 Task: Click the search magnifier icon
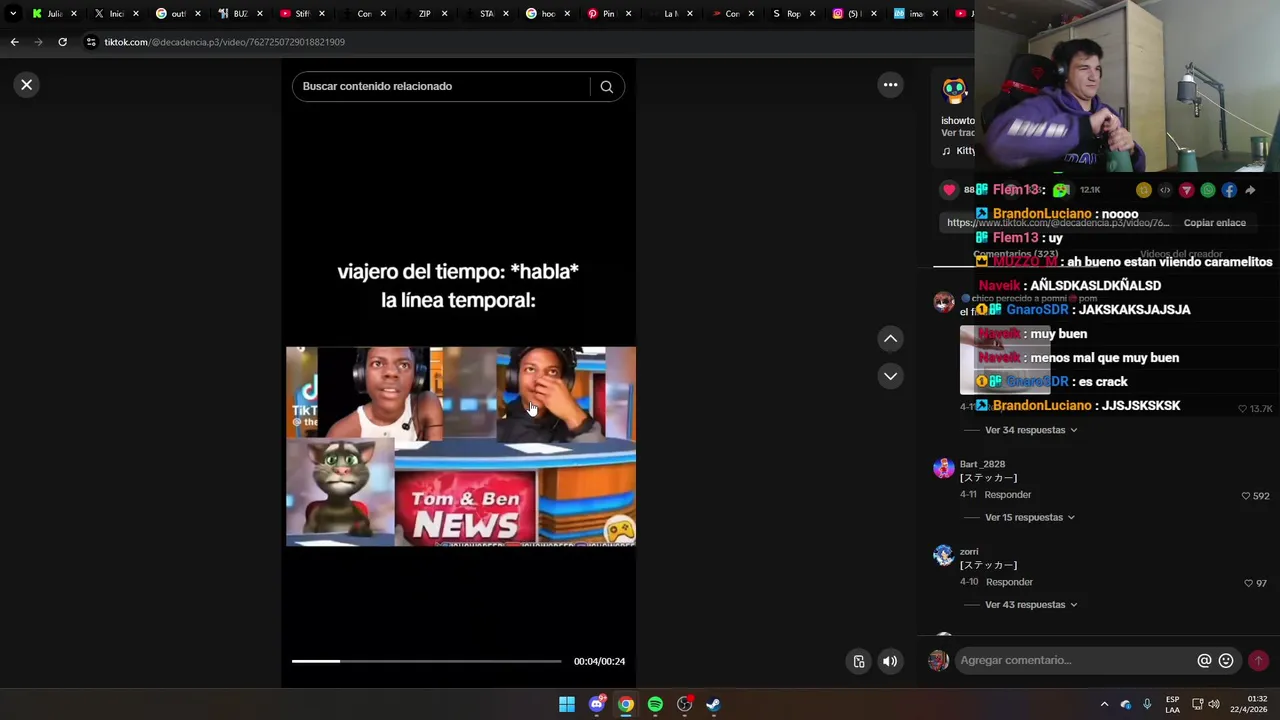pyautogui.click(x=606, y=87)
